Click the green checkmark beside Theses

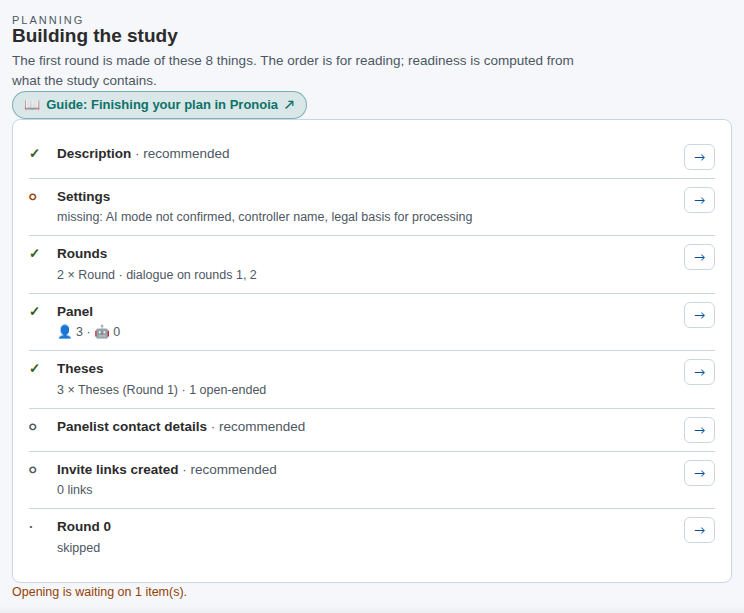click(x=34, y=369)
